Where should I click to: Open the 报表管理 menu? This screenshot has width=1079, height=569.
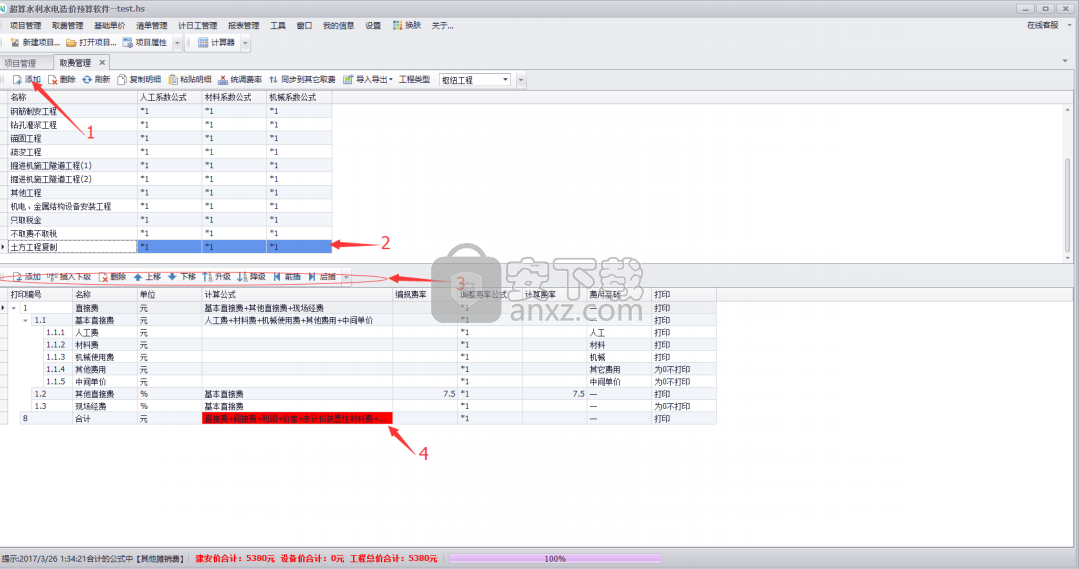click(x=244, y=25)
